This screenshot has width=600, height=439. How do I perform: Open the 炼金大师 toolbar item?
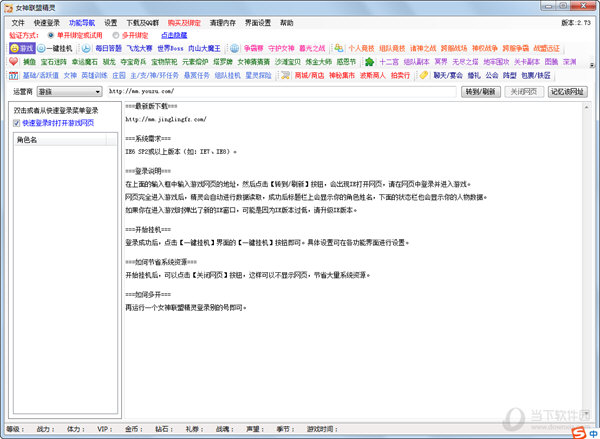tap(318, 62)
